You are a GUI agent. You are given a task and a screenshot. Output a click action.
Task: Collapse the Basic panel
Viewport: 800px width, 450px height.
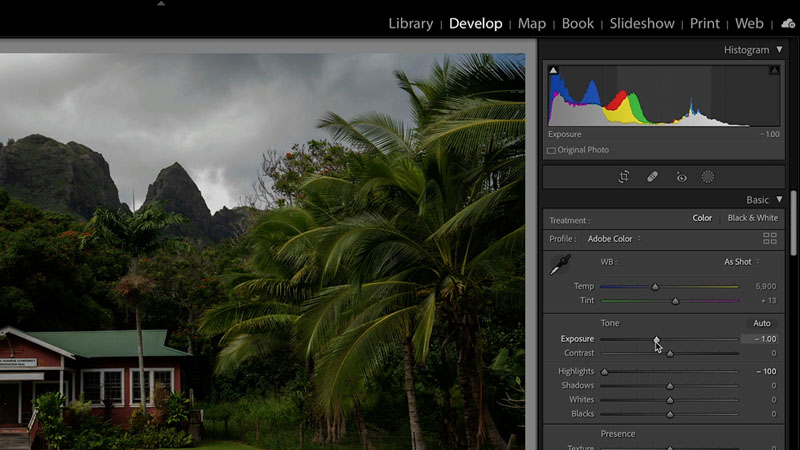[779, 199]
